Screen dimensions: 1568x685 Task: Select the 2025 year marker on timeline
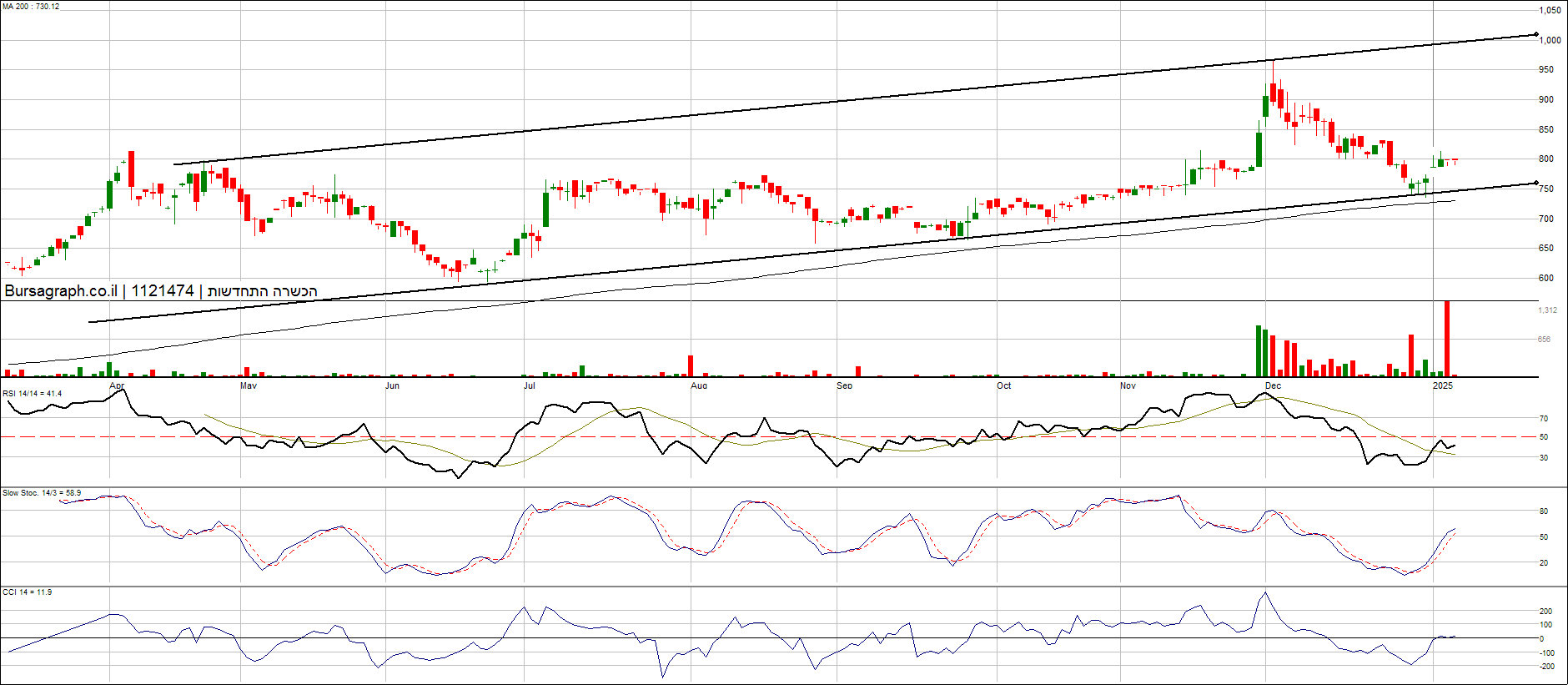(x=1442, y=385)
